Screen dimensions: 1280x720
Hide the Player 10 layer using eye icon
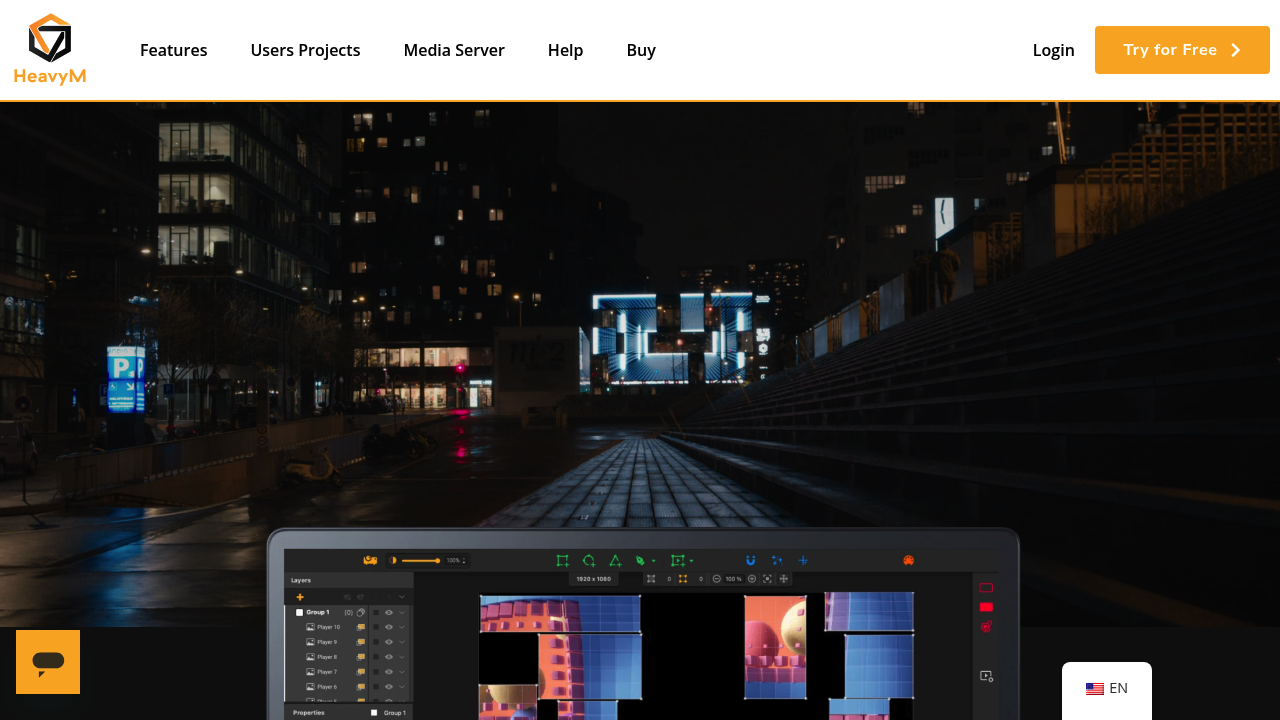pos(389,627)
